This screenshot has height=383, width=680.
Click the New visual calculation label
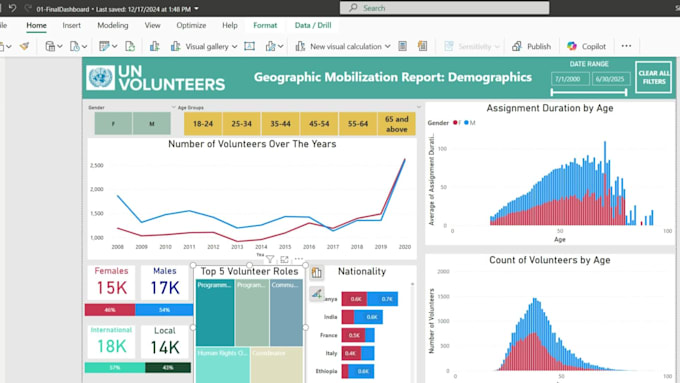tap(346, 46)
